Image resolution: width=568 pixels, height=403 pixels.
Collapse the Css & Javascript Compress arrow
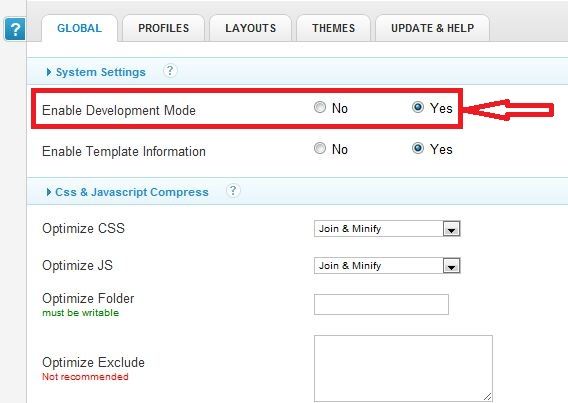pos(49,192)
